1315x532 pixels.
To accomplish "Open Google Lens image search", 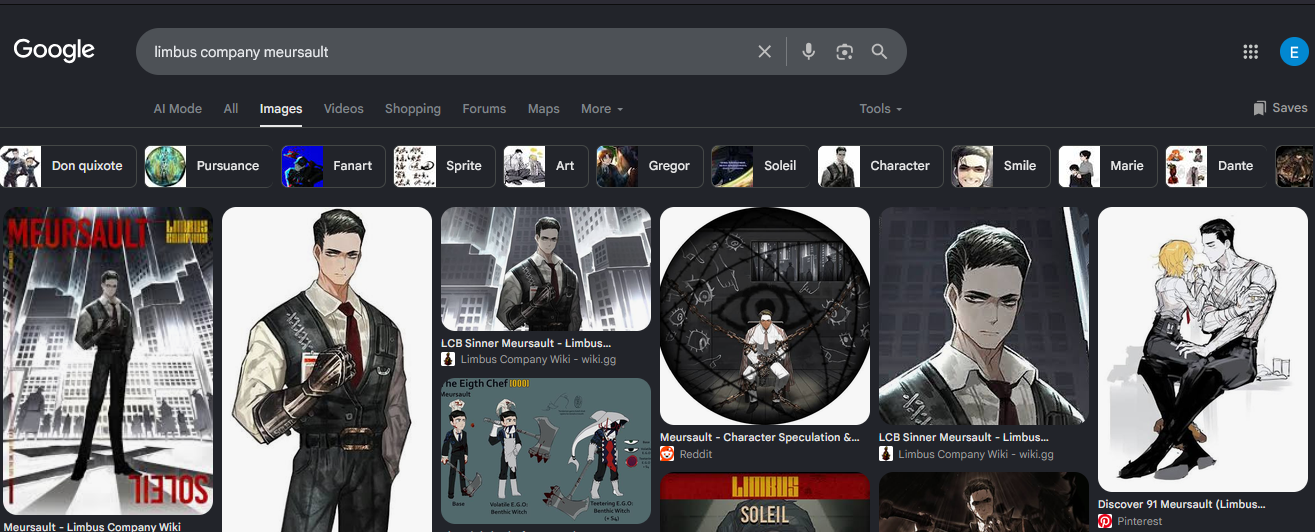I will coord(845,51).
